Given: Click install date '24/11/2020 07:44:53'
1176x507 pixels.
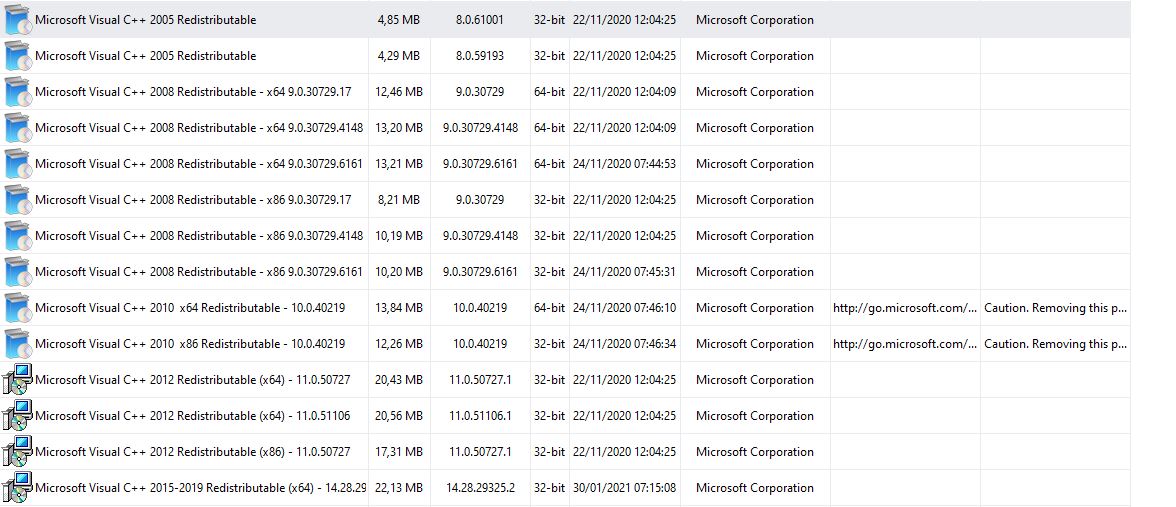Looking at the screenshot, I should coord(624,164).
